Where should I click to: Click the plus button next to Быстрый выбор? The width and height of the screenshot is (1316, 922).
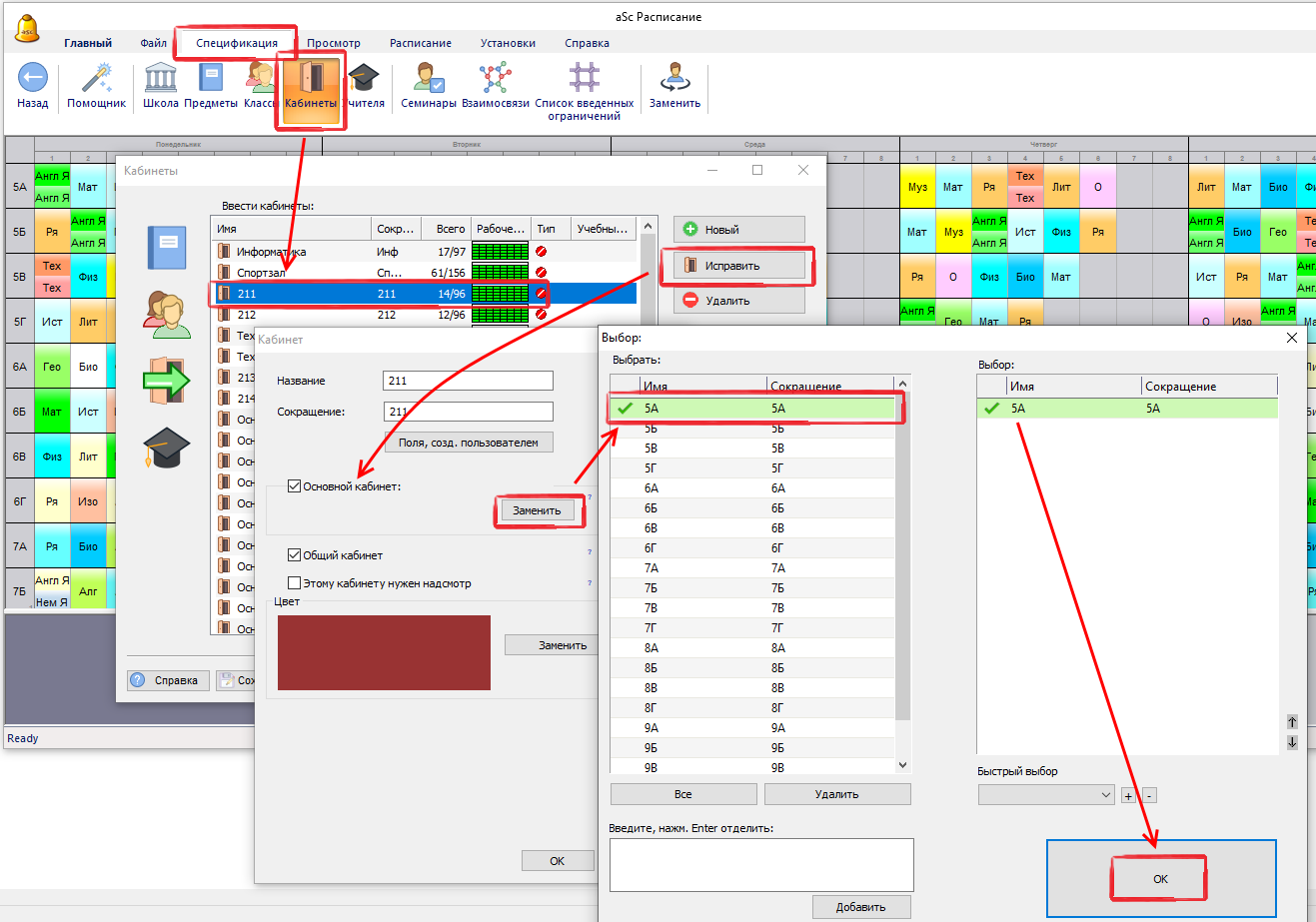(1128, 795)
